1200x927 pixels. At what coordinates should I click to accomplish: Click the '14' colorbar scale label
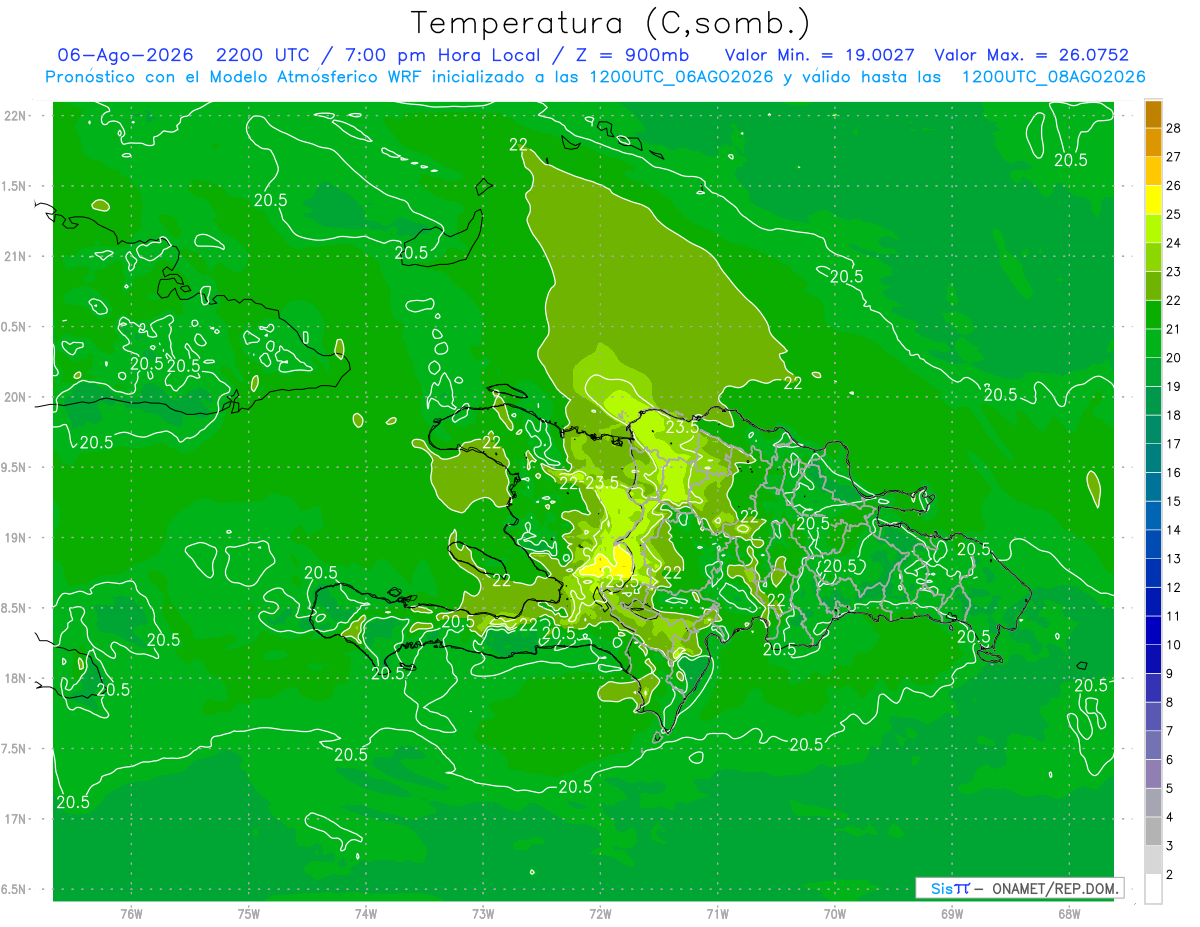click(x=1174, y=530)
